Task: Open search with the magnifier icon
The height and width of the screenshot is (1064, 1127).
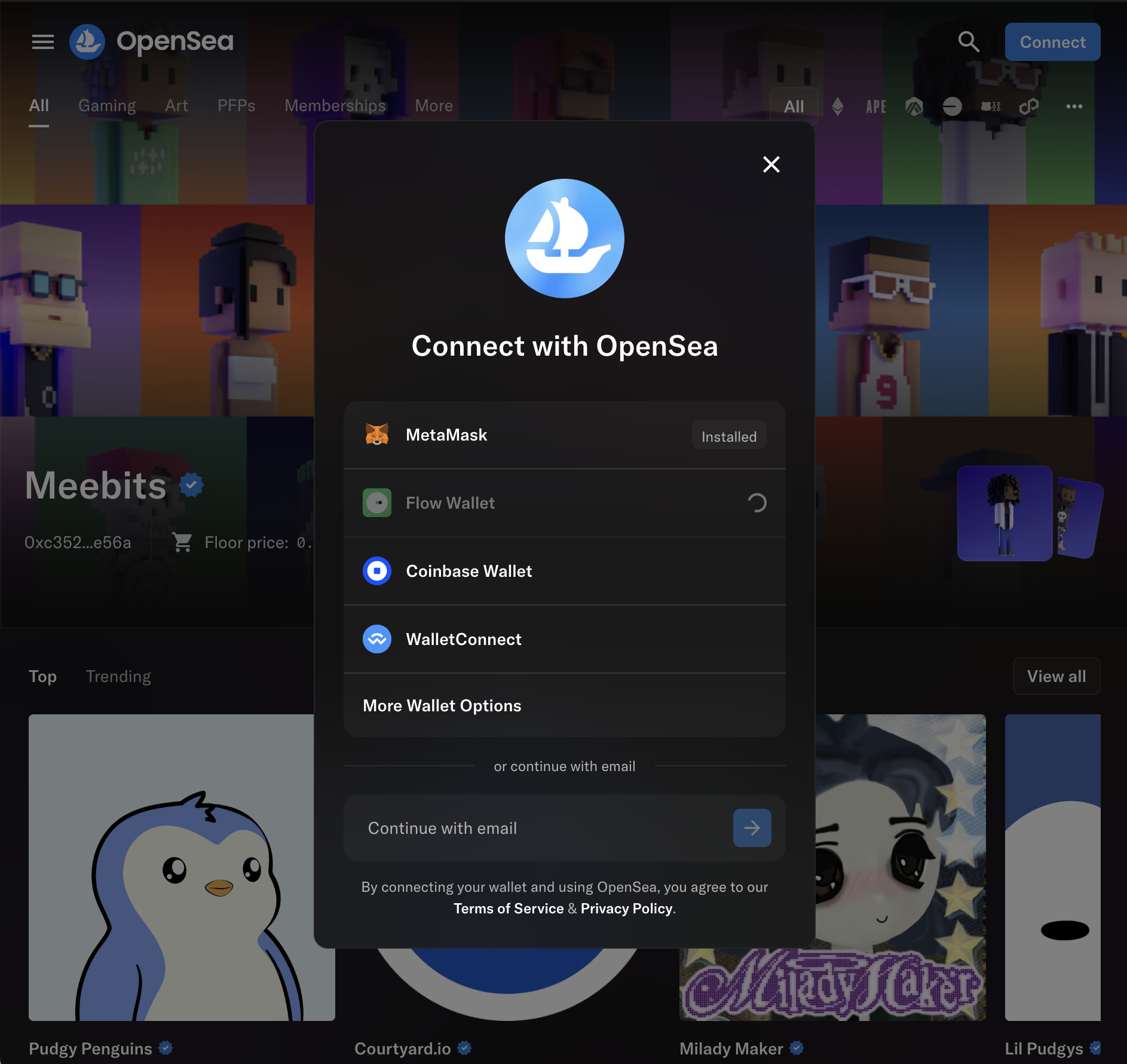Action: (969, 42)
